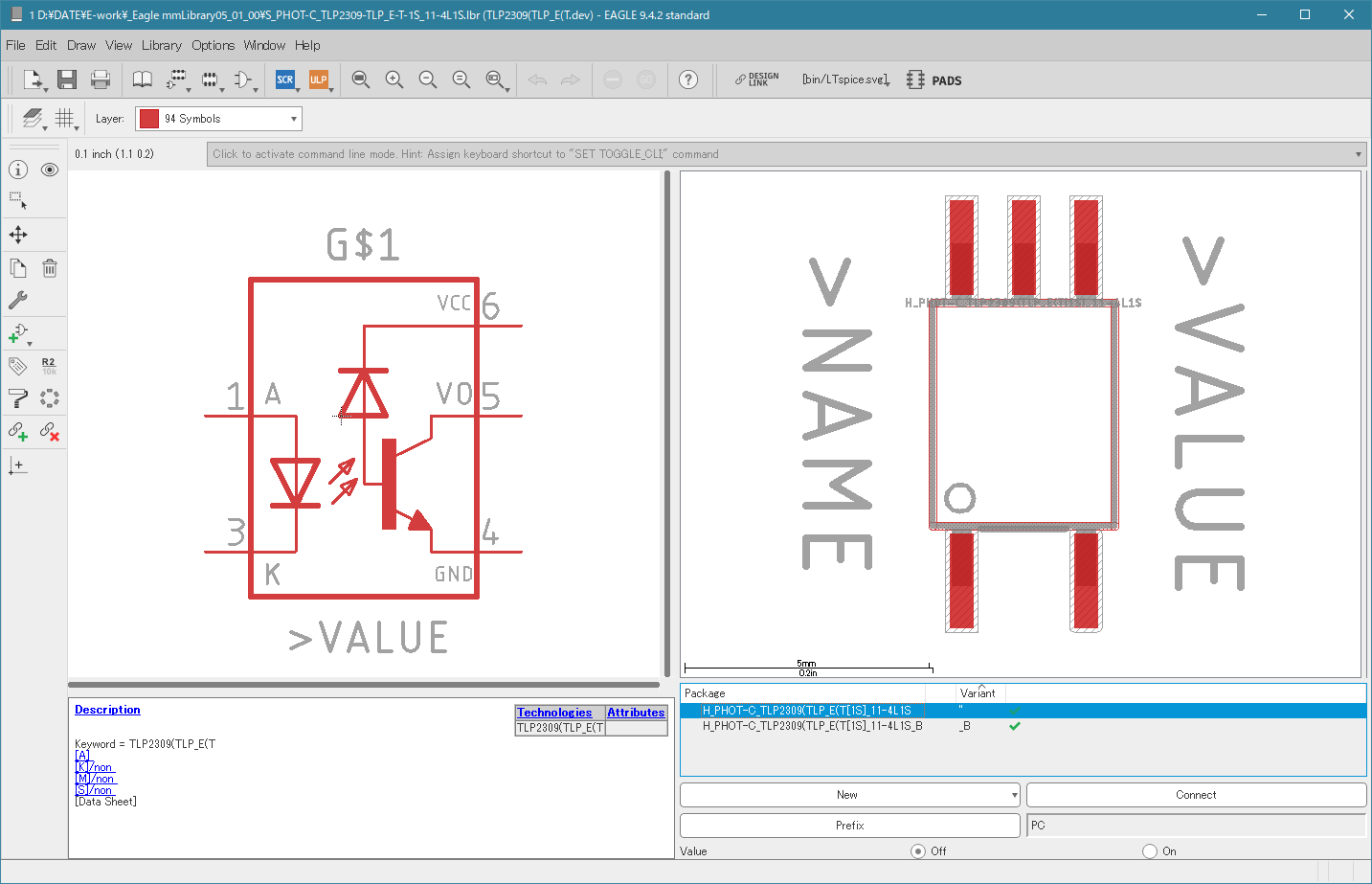Select the Value tool labeled R2 10k
This screenshot has width=1372, height=884.
pos(50,366)
